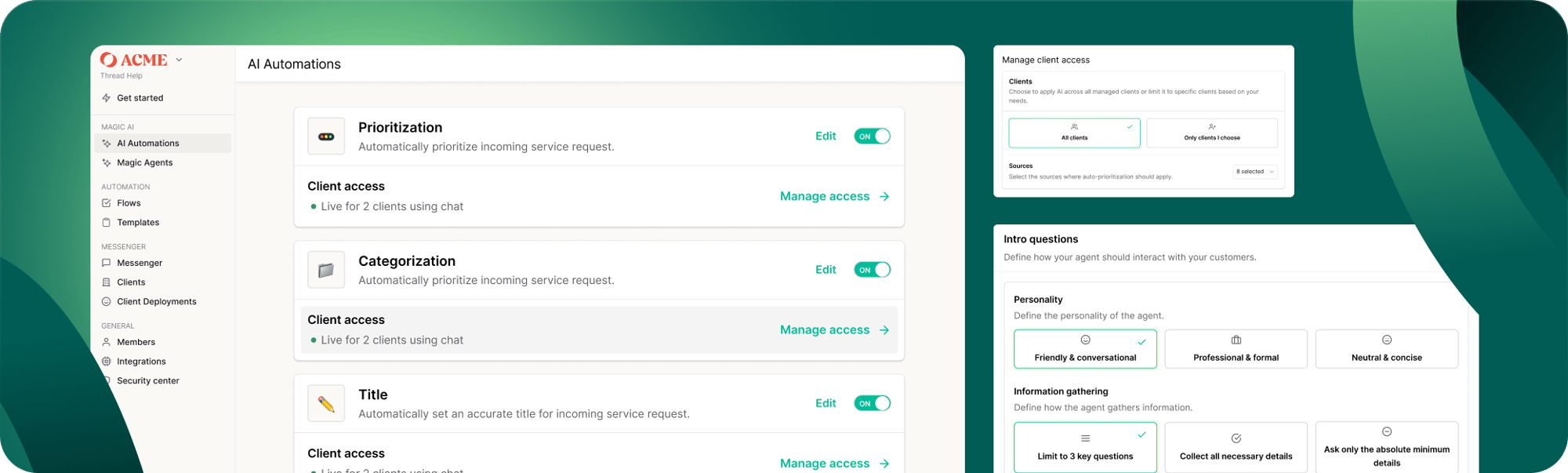Click the Prioritization traffic light icon
Viewport: 1568px width, 473px height.
click(x=326, y=136)
